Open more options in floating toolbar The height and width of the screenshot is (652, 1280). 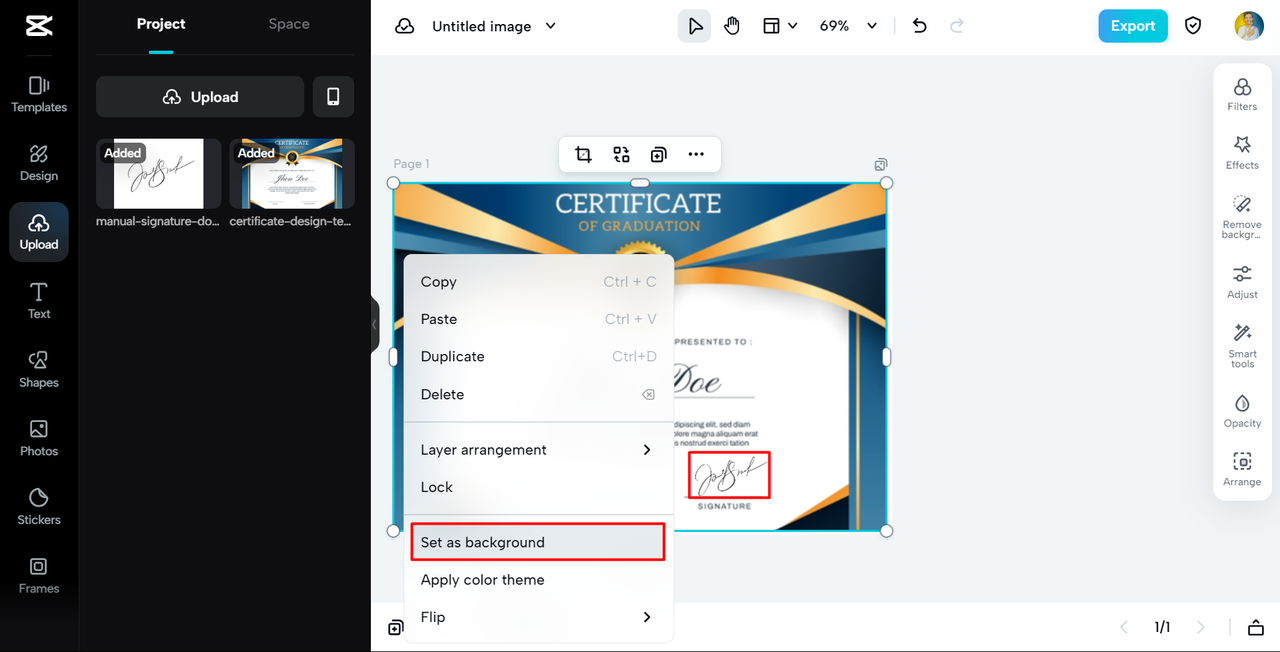(x=696, y=154)
